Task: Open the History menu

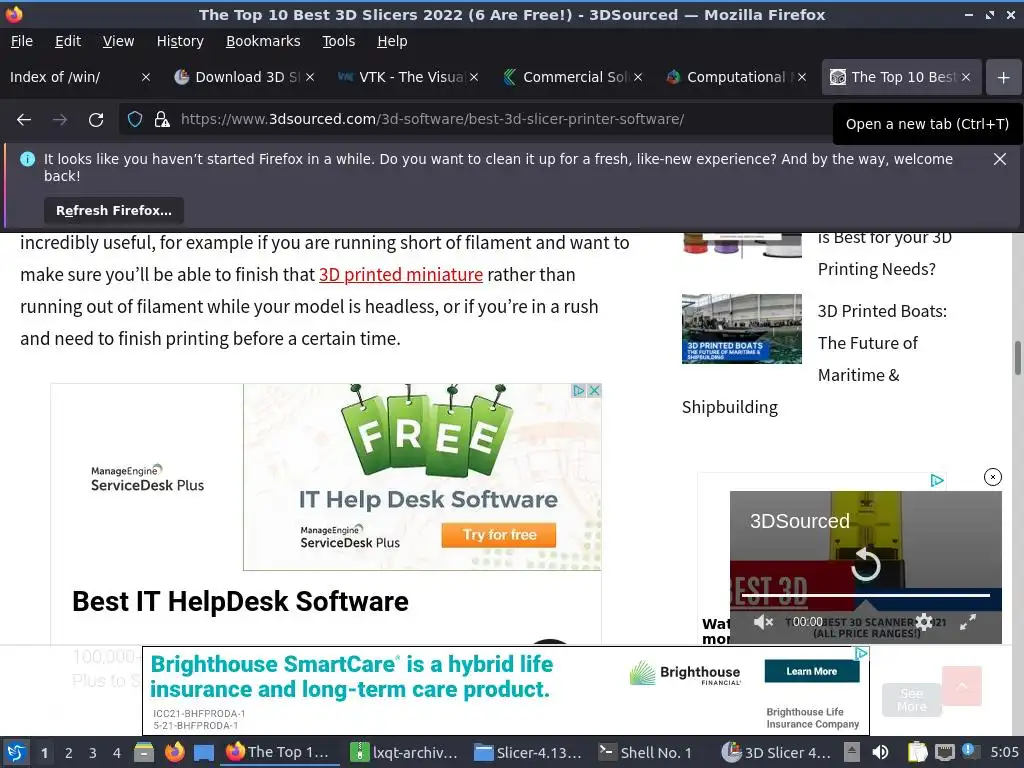Action: point(180,41)
